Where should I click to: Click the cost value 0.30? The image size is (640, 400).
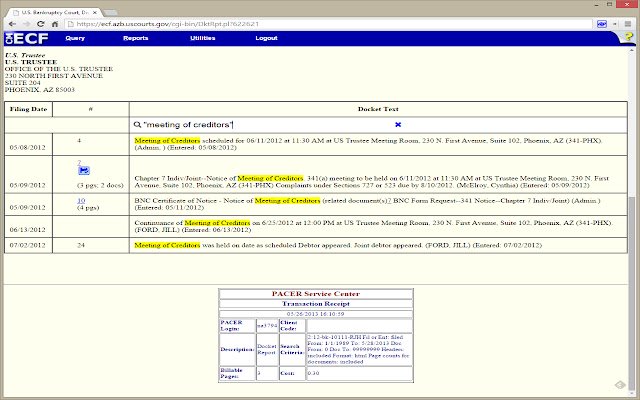coord(313,373)
